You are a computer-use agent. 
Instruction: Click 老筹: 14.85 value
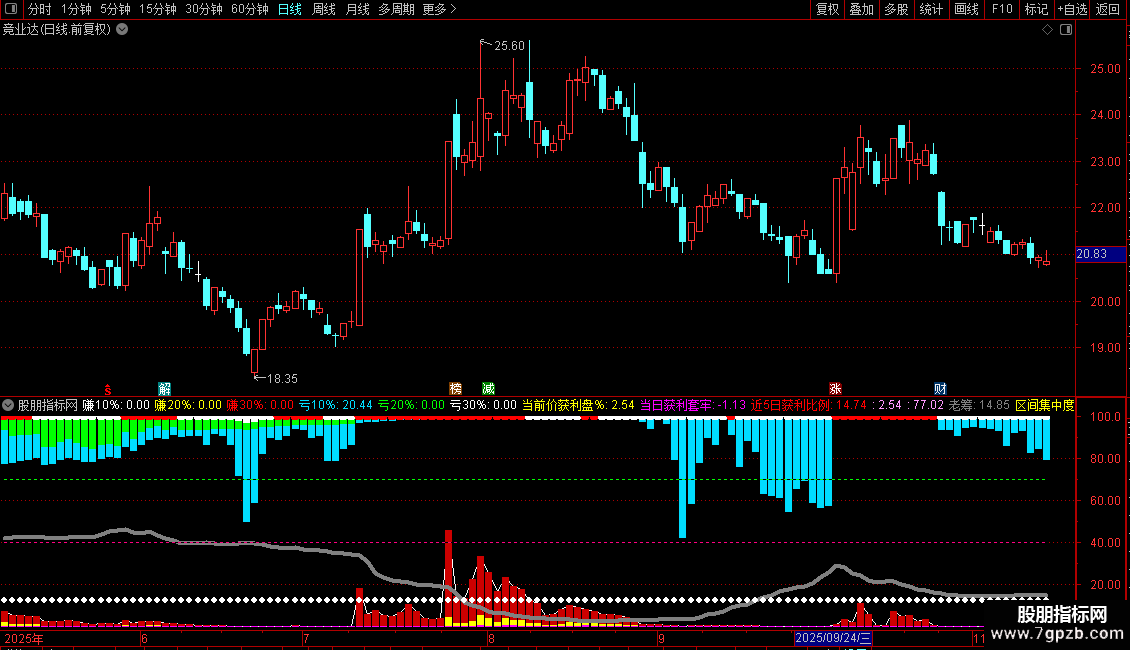click(x=979, y=405)
